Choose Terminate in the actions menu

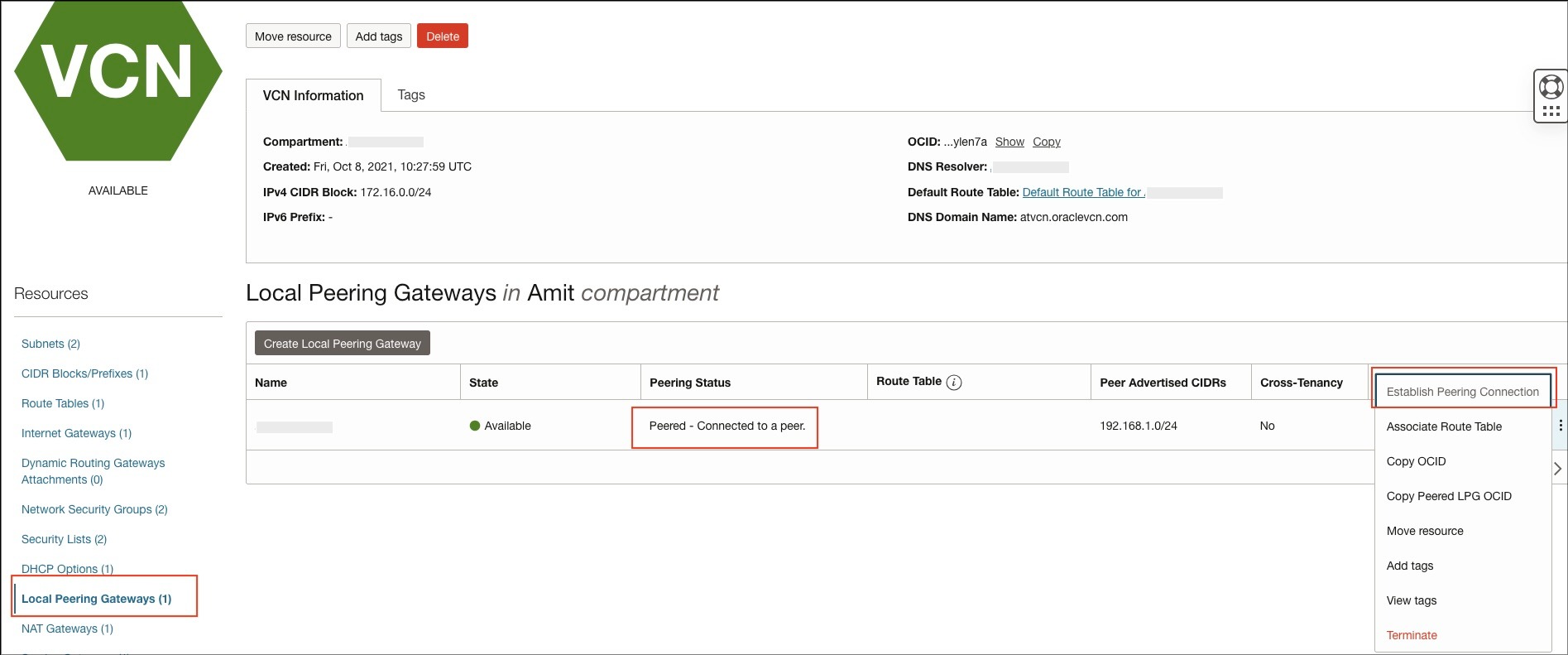coord(1412,635)
